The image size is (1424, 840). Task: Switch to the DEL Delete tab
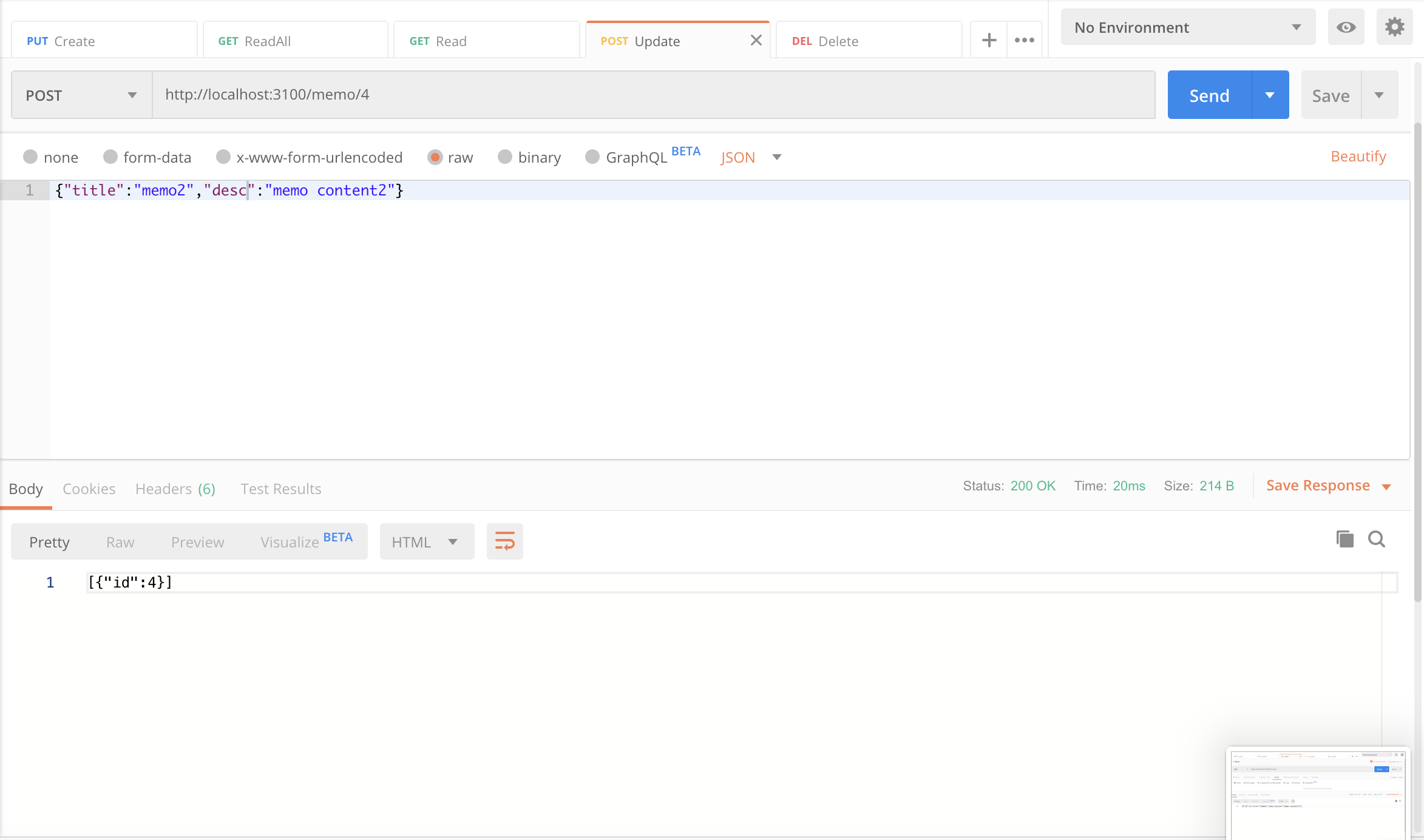click(x=868, y=41)
